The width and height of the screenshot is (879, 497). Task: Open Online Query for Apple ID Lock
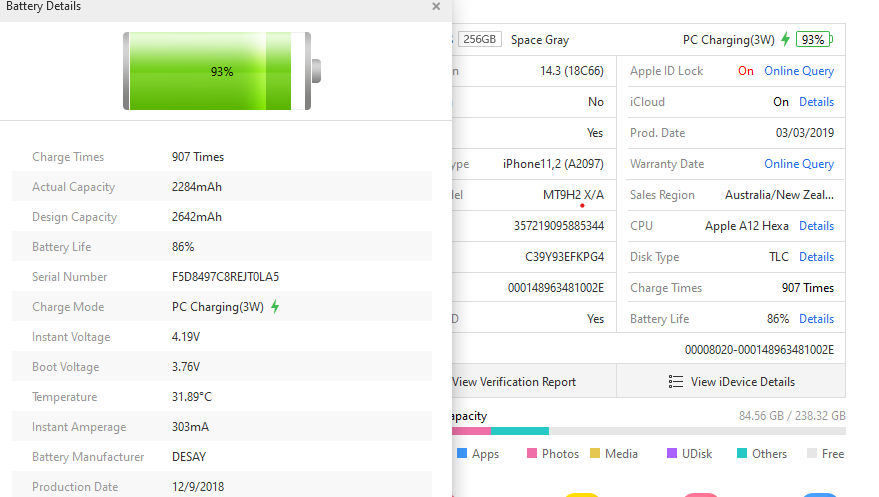[x=799, y=71]
